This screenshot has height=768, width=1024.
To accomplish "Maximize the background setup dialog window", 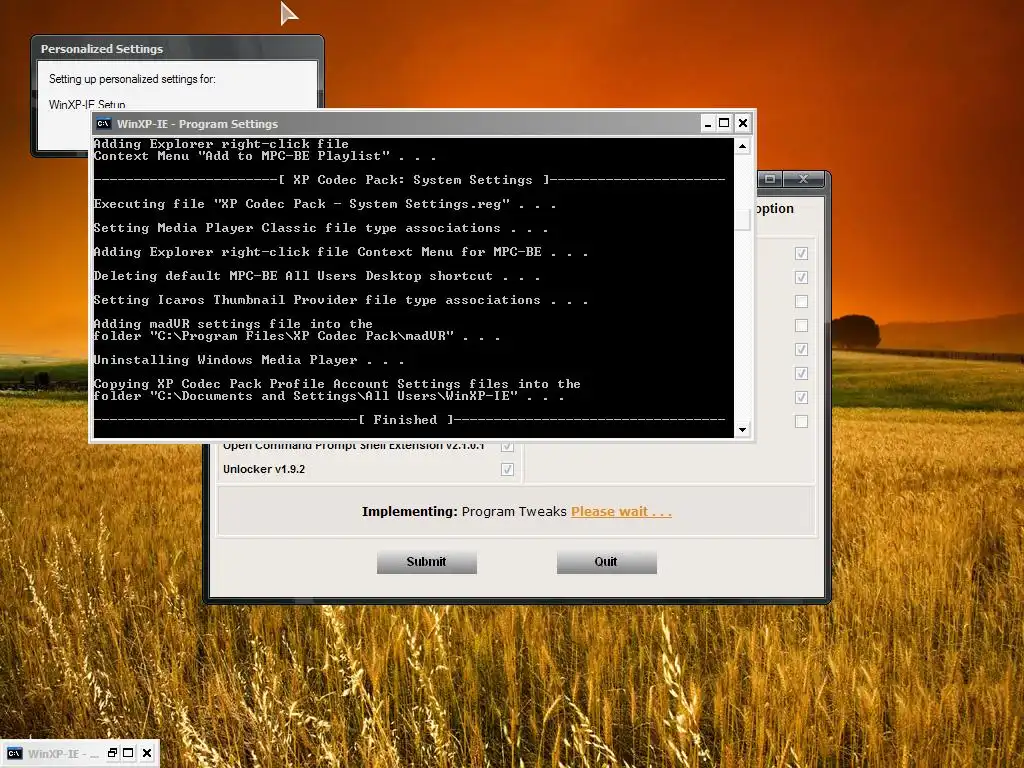I will 771,179.
